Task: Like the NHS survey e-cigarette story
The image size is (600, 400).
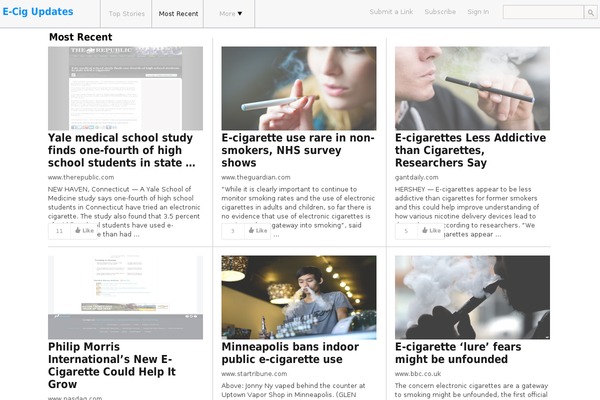Action: pos(258,231)
